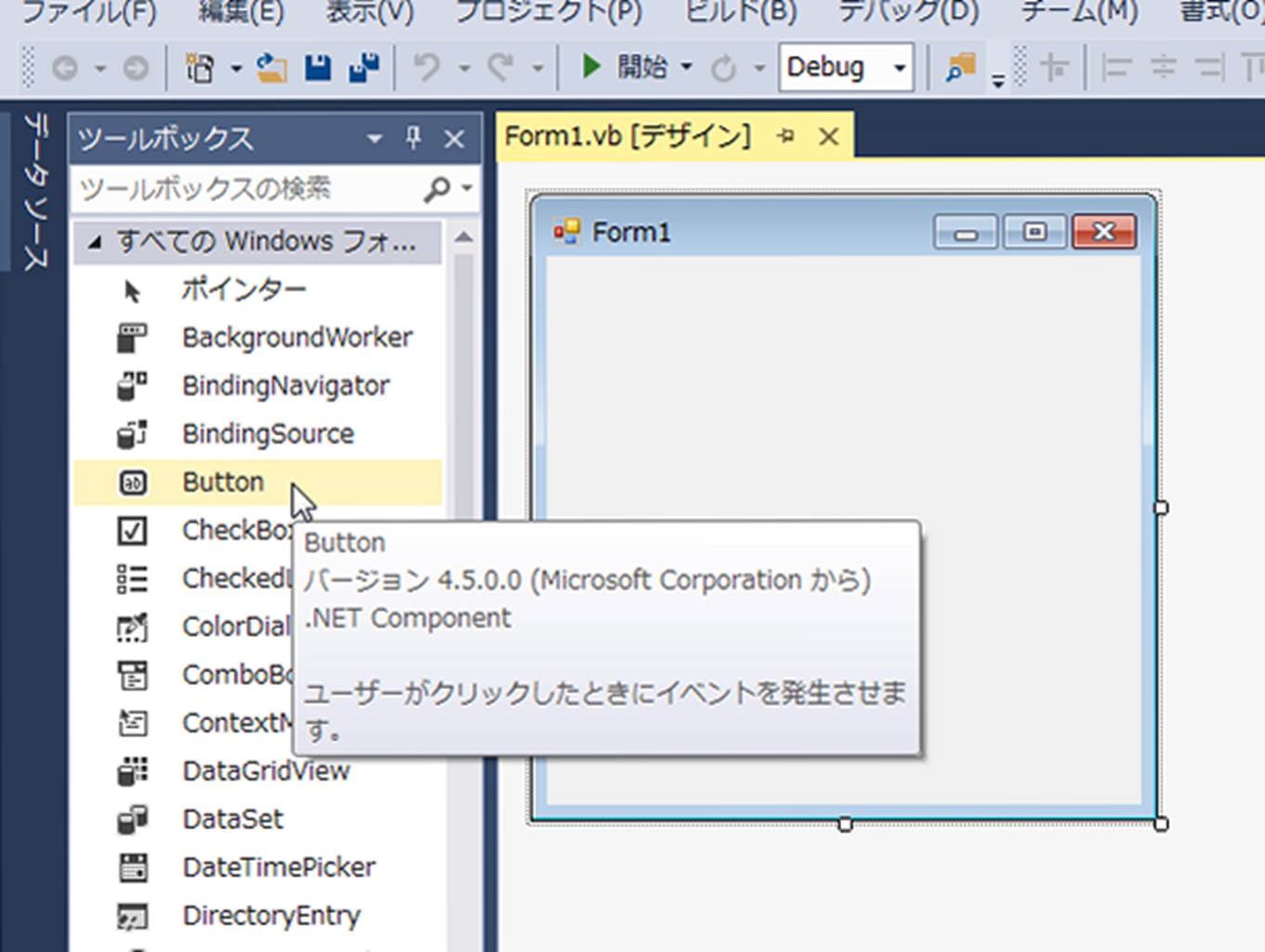Image resolution: width=1265 pixels, height=952 pixels.
Task: Open the ビルド(B) menu
Action: click(740, 12)
